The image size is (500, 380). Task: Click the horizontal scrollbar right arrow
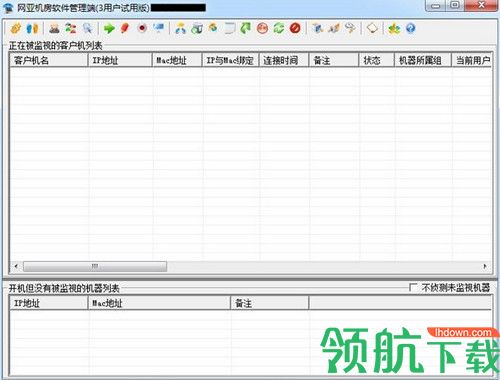tap(485, 266)
